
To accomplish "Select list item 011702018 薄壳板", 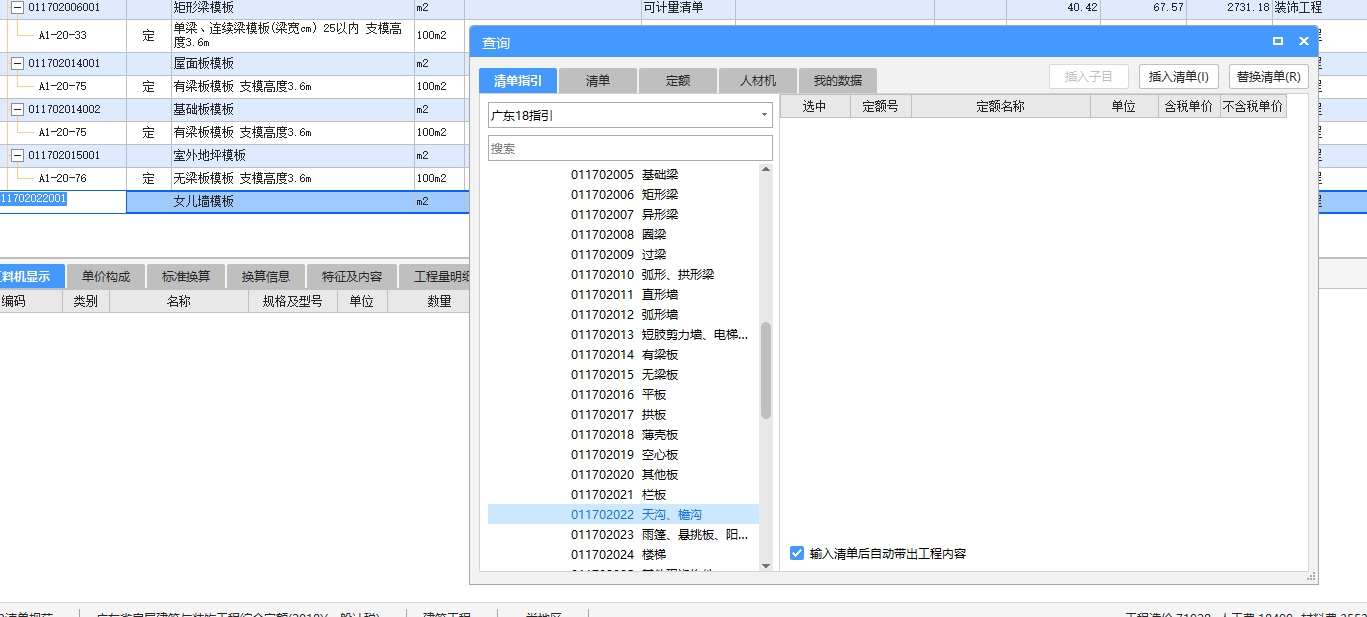I will [624, 435].
